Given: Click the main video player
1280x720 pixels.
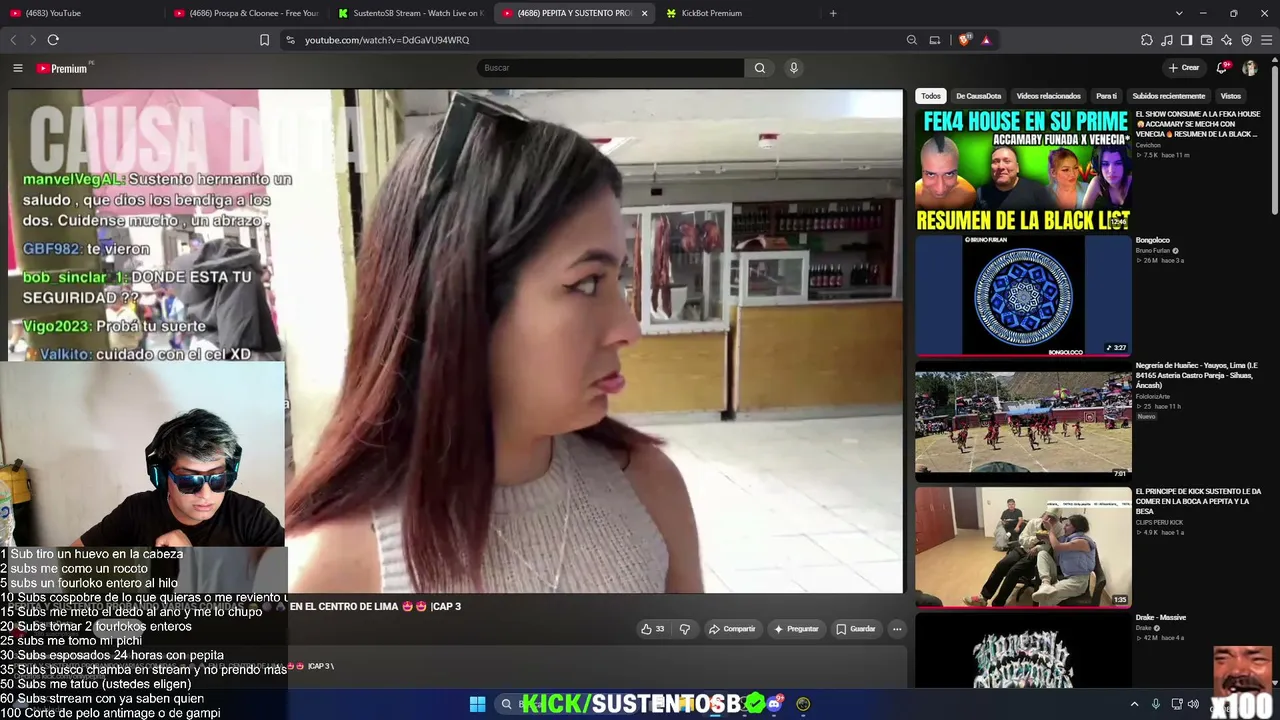Looking at the screenshot, I should tap(455, 341).
